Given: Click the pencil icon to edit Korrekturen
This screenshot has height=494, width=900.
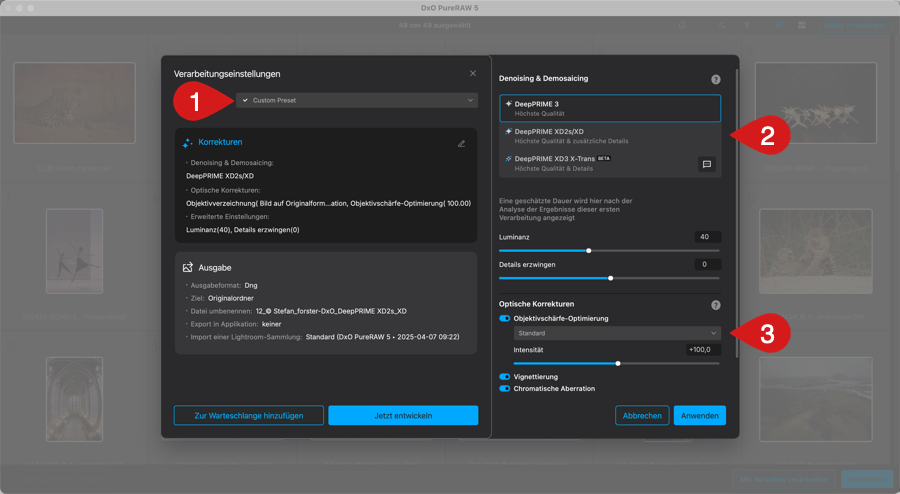Looking at the screenshot, I should click(x=461, y=143).
